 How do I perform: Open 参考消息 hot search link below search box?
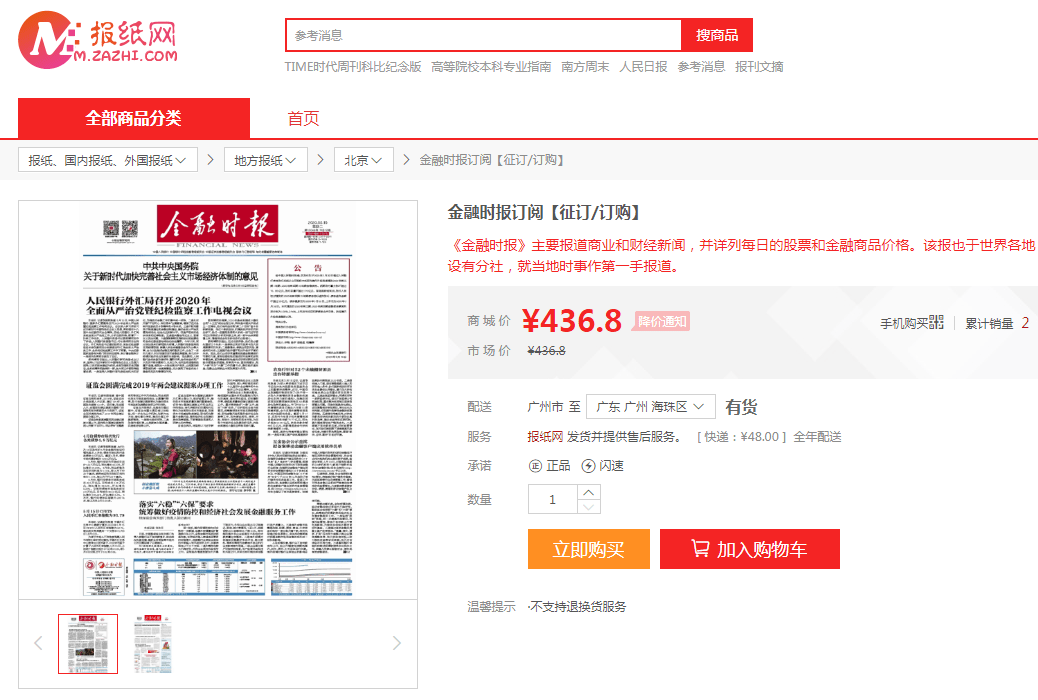[x=701, y=67]
